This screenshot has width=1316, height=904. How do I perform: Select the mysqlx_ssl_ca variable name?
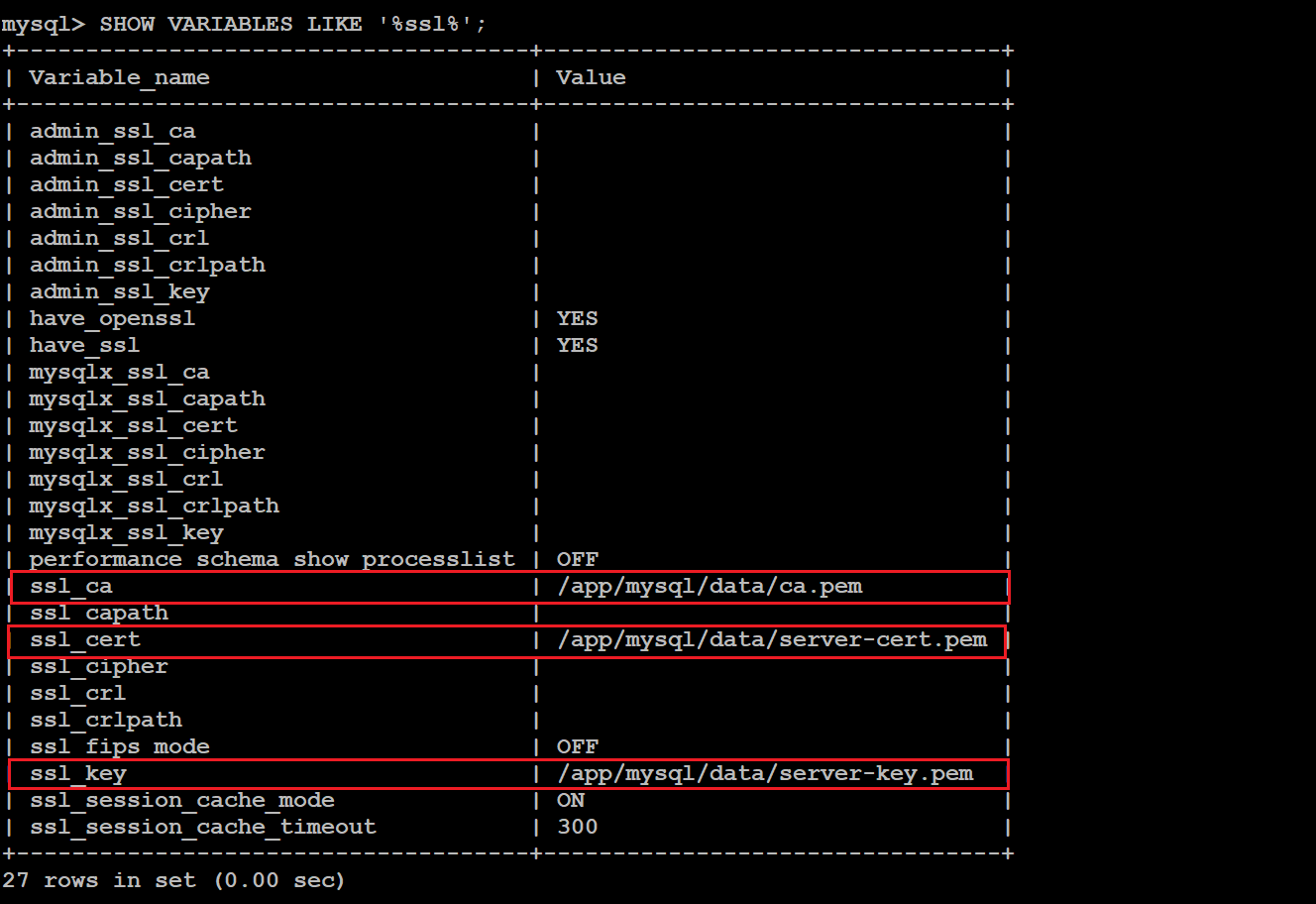click(x=119, y=372)
